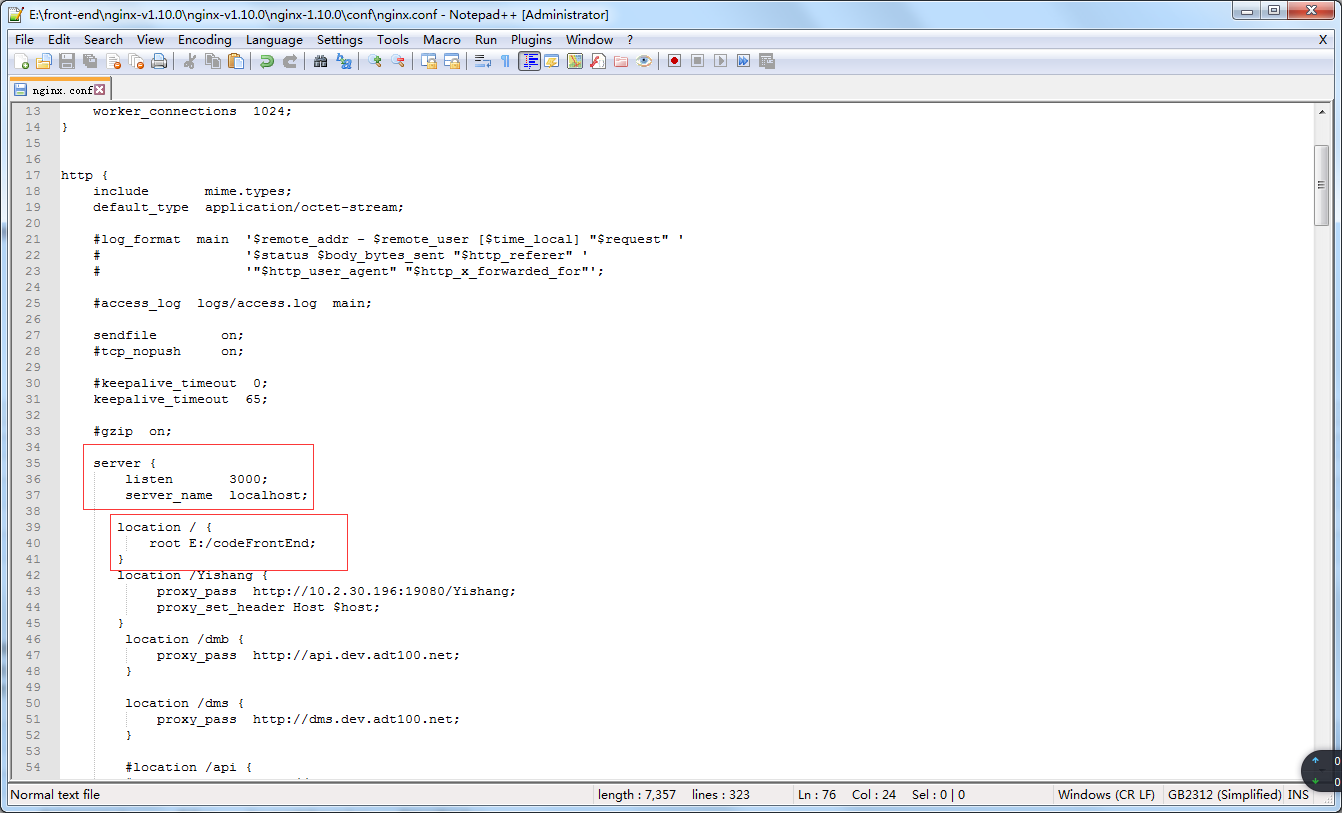Click the Copy toolbar icon
The image size is (1342, 813).
[x=213, y=61]
